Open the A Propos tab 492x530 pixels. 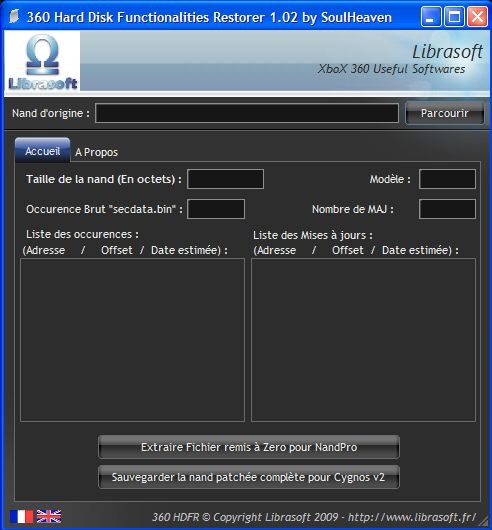coord(97,152)
